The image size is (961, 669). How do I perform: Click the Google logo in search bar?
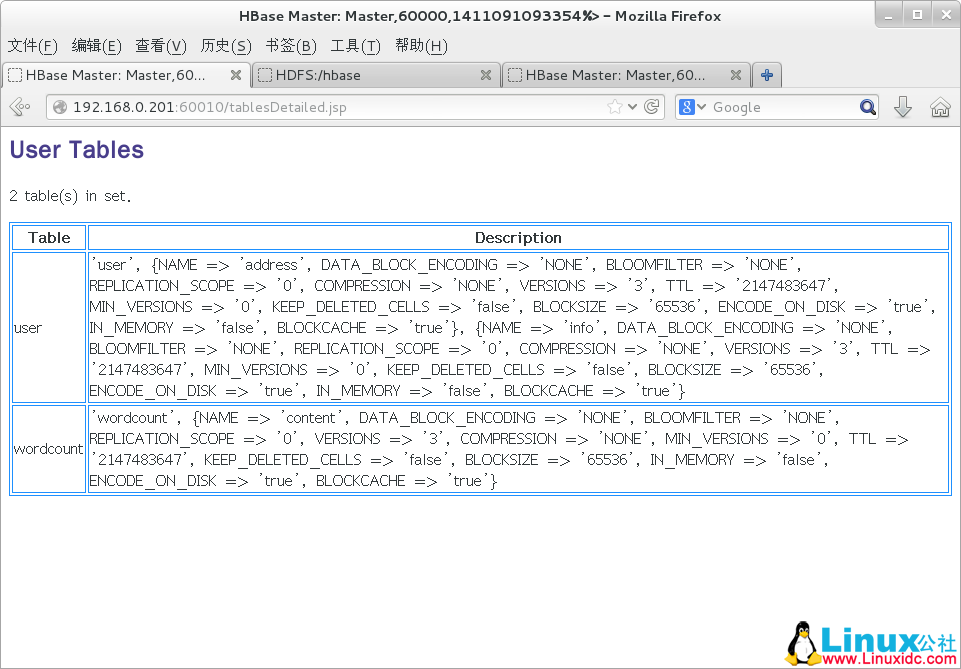pos(687,107)
